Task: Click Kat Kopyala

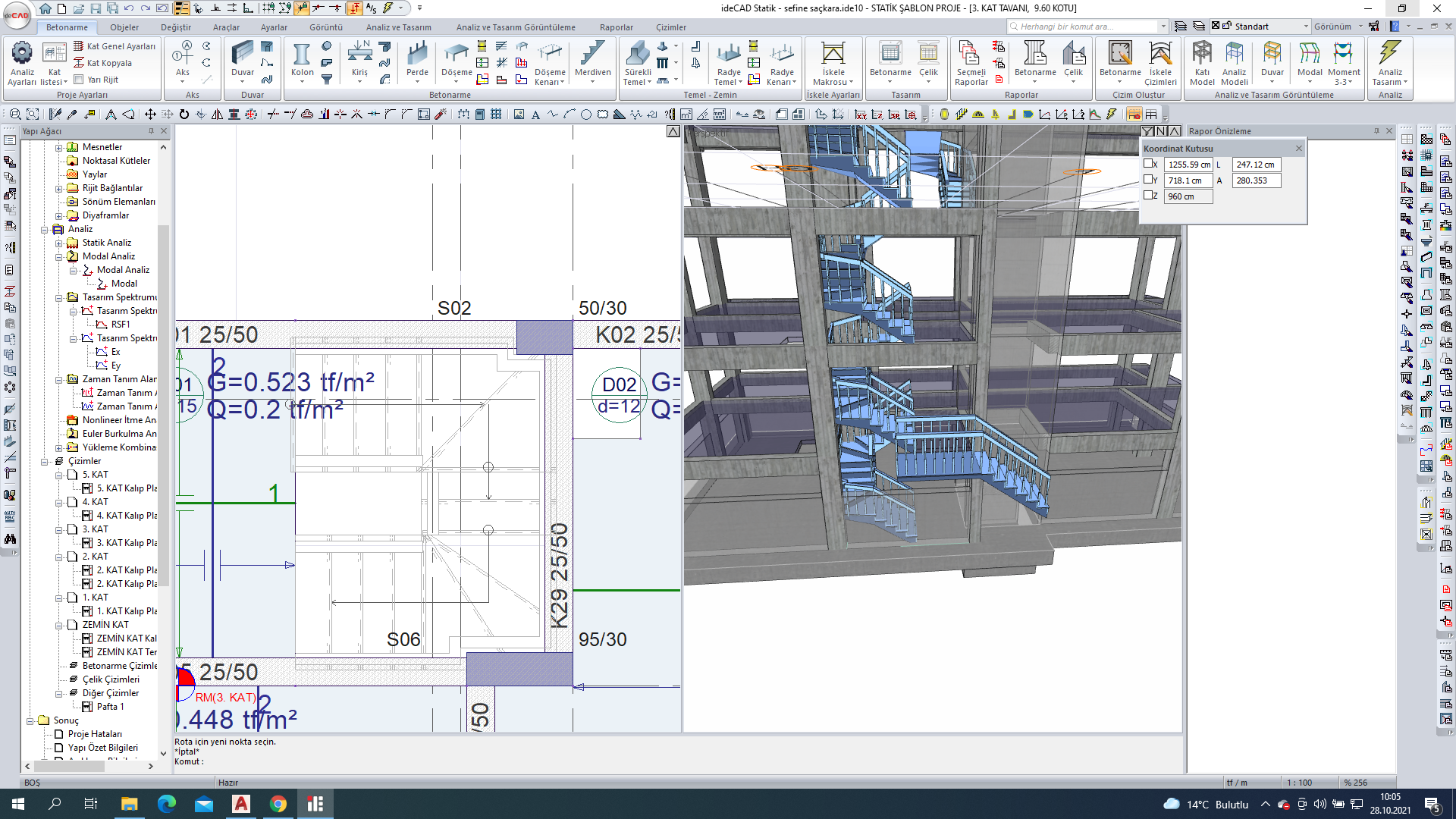Action: click(x=102, y=63)
